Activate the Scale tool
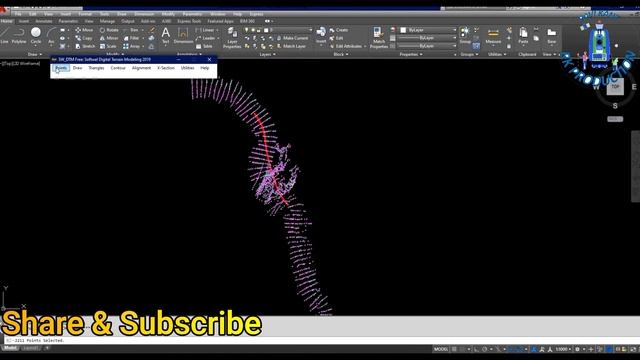 point(108,47)
